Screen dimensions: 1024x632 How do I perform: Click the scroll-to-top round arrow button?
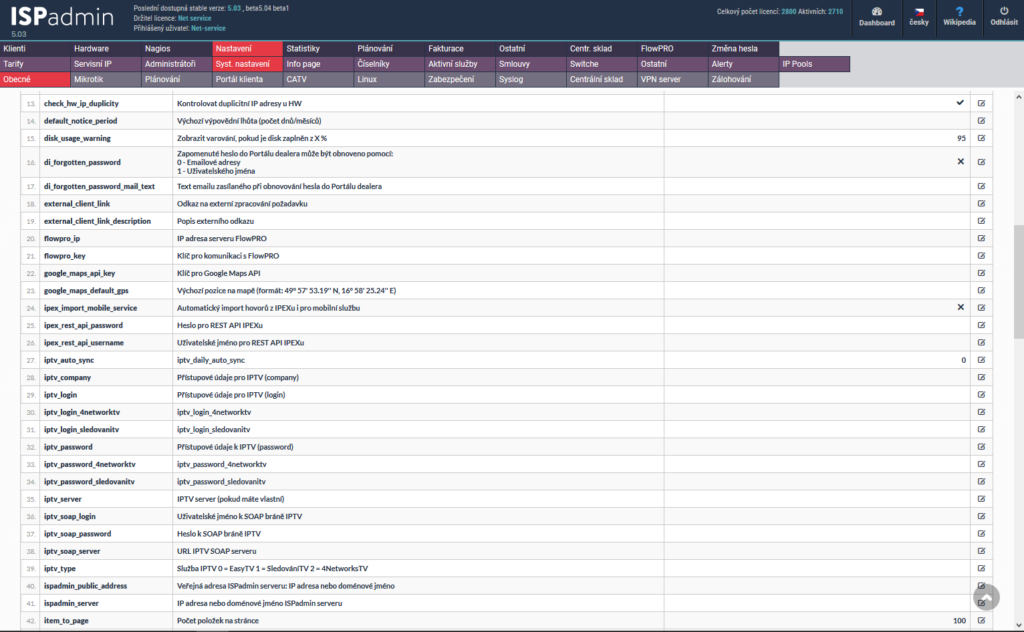click(986, 597)
